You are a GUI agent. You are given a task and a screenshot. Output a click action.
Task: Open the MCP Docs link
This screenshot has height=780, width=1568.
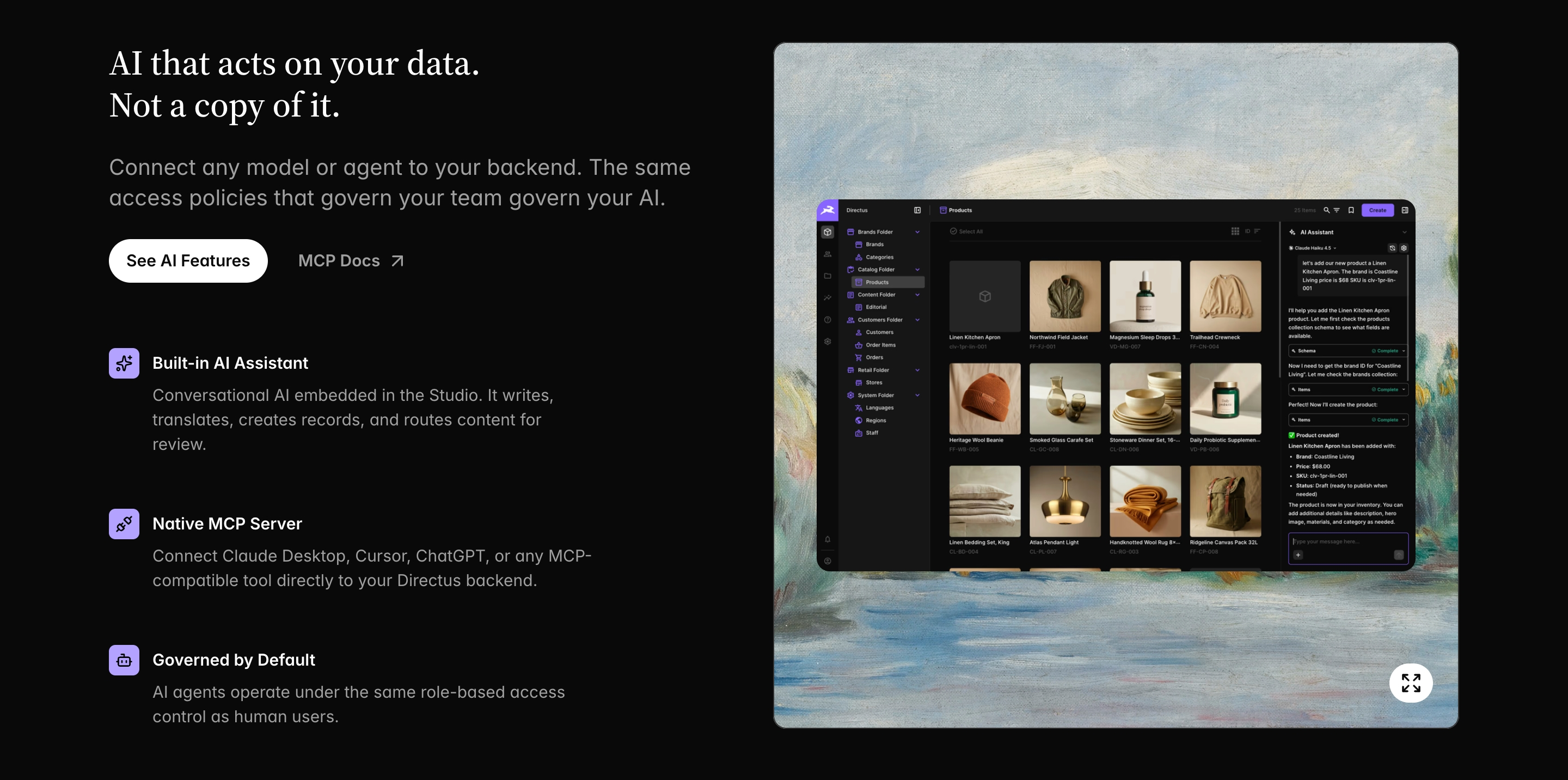tap(351, 260)
